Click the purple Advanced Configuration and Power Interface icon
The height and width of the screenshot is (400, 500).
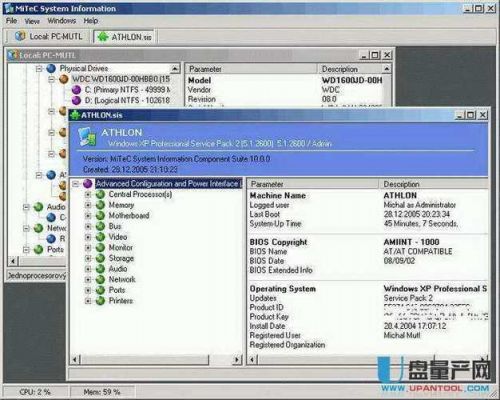click(88, 183)
